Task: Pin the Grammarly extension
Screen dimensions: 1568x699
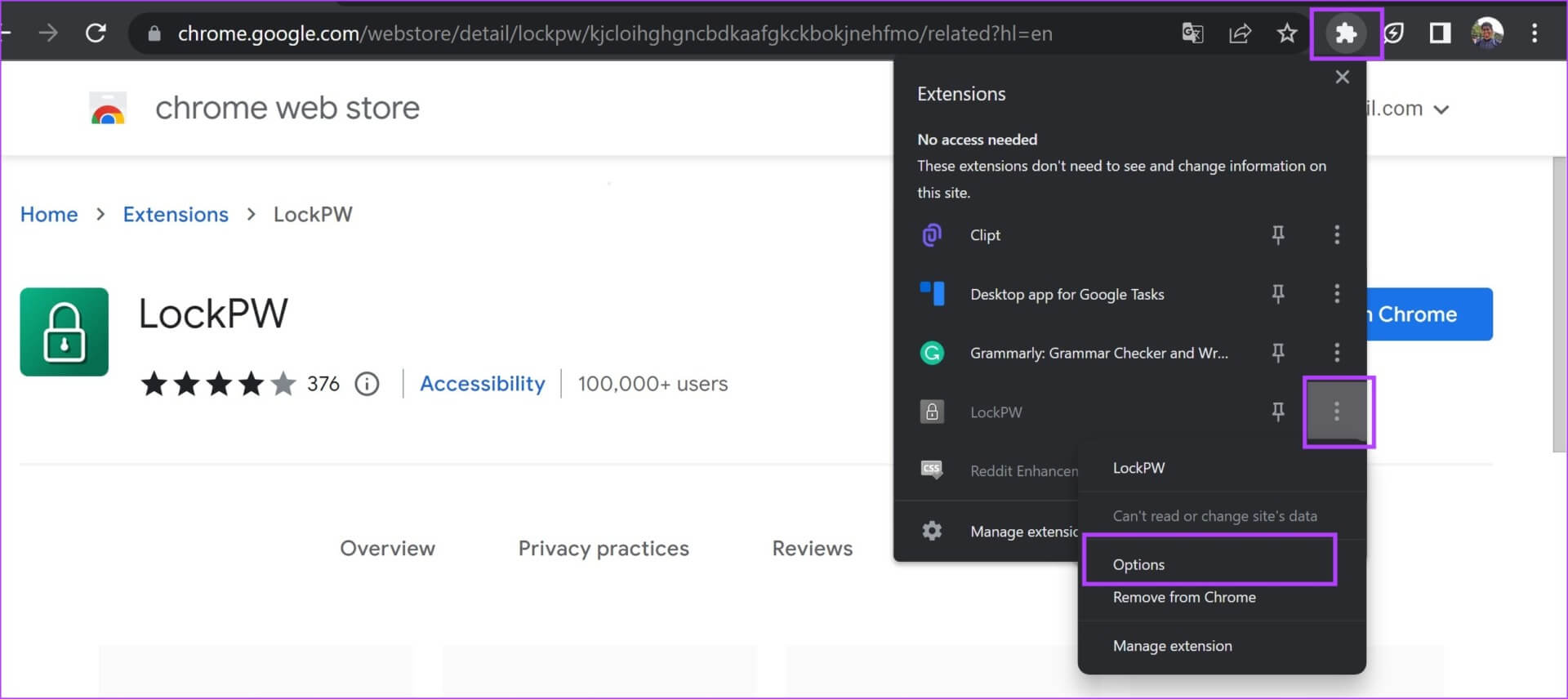Action: point(1278,353)
